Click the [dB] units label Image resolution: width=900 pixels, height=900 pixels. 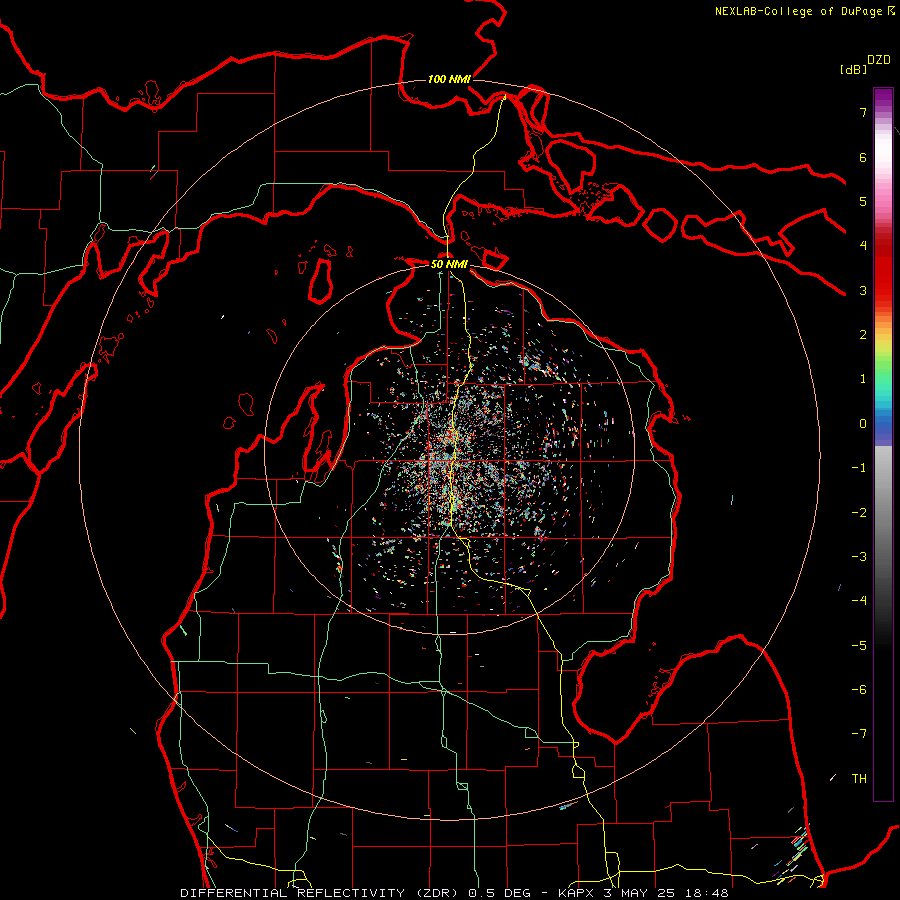pyautogui.click(x=853, y=69)
